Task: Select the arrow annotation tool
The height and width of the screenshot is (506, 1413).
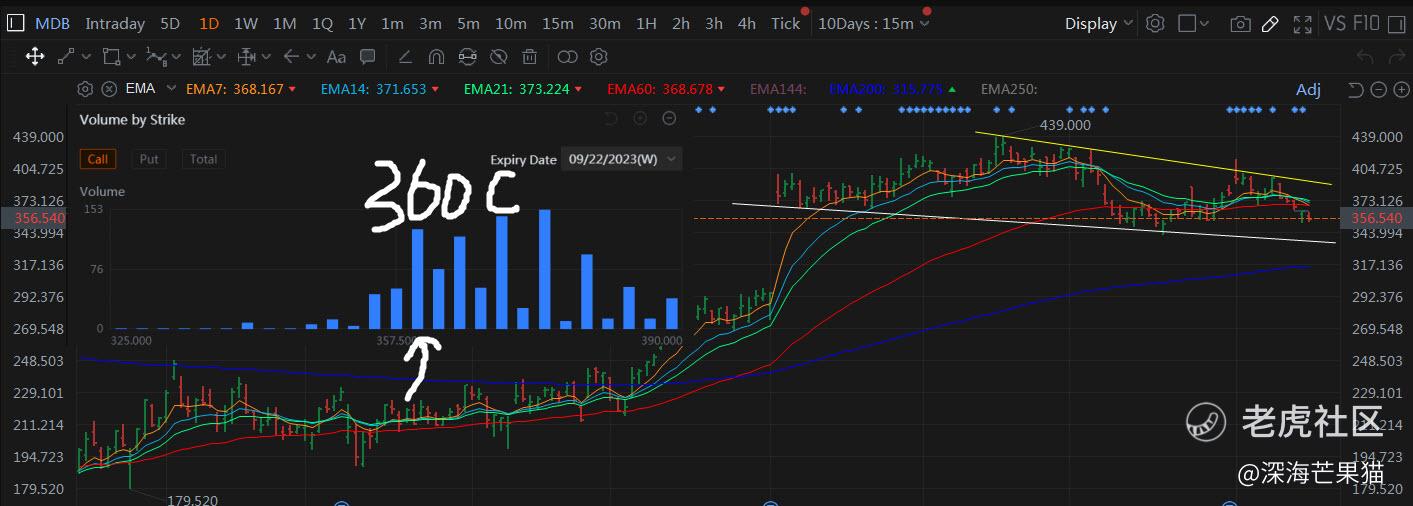Action: point(292,57)
